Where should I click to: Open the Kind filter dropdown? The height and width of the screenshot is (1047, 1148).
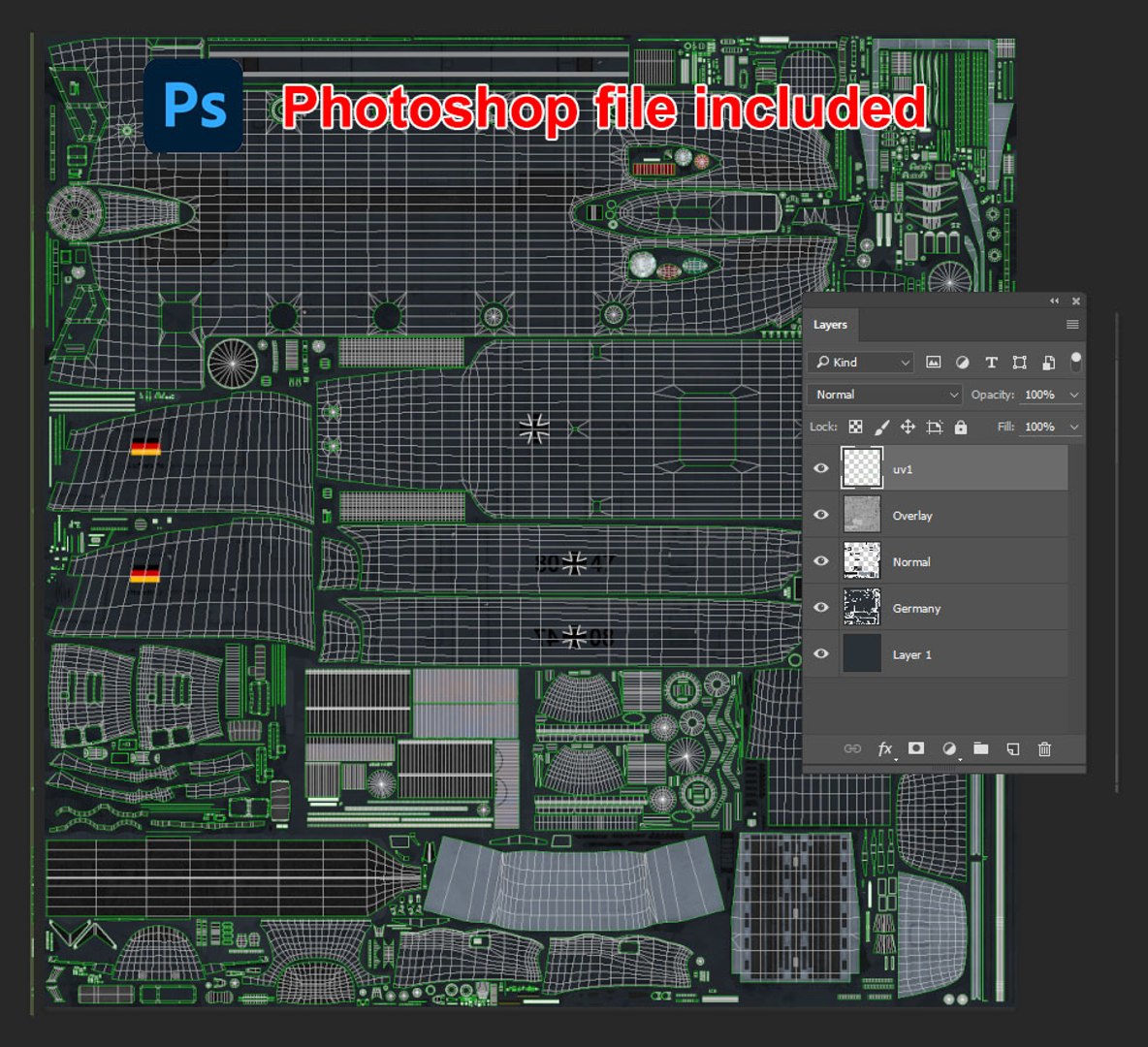(861, 363)
